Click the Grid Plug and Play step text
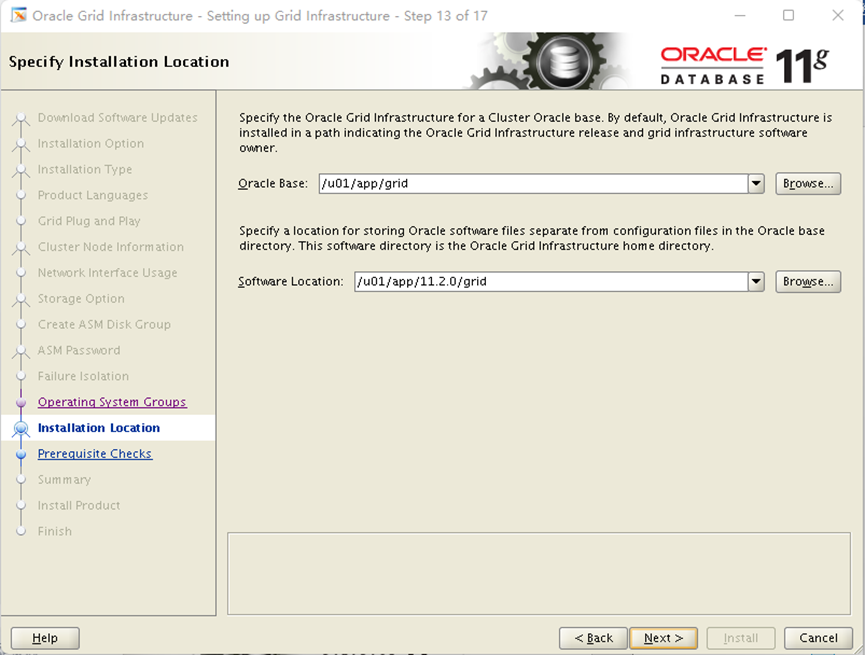Image resolution: width=865 pixels, height=655 pixels. [89, 221]
